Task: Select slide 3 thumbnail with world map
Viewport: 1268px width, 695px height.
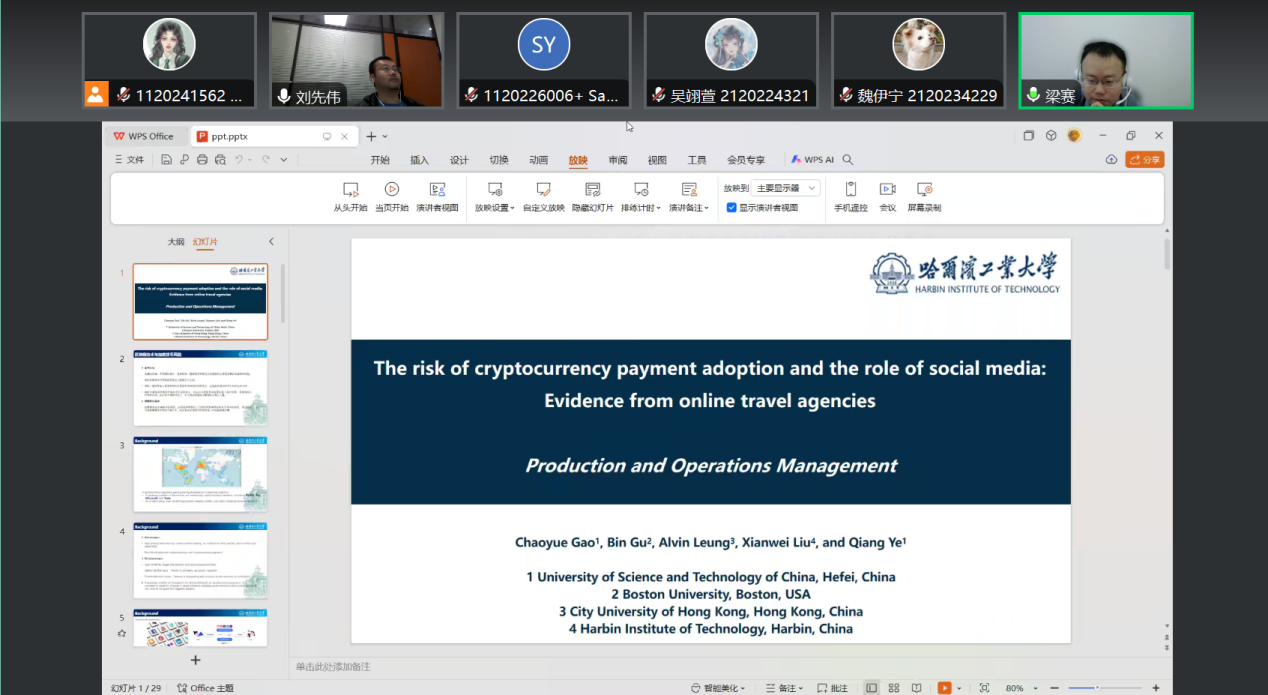Action: (x=200, y=474)
